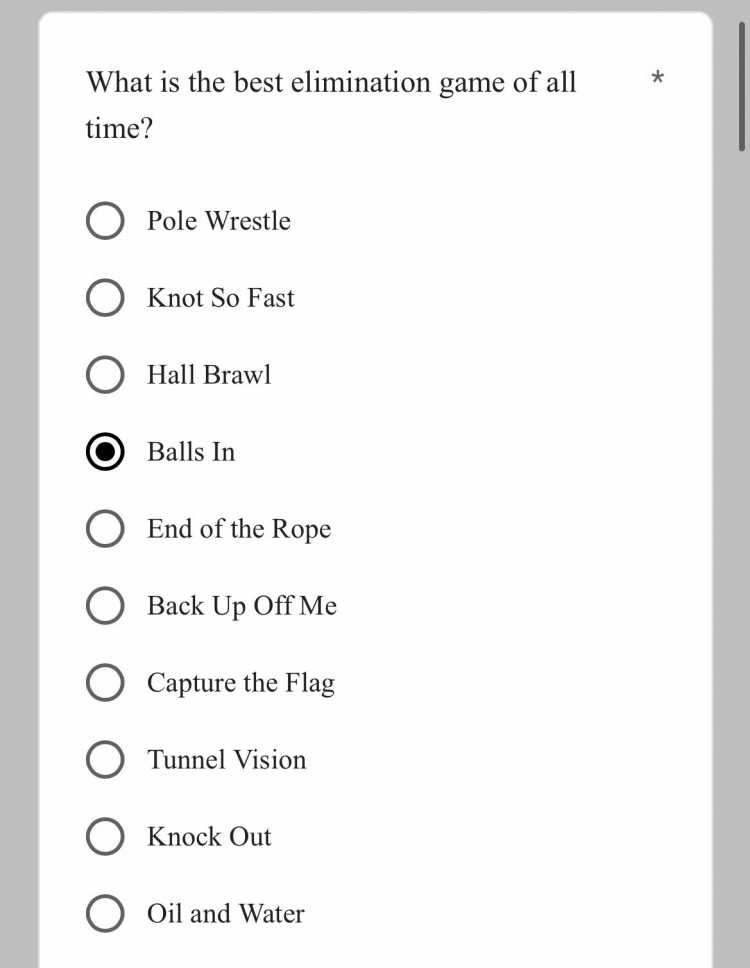
Task: Click the Capture the Flag label text
Action: pos(241,683)
